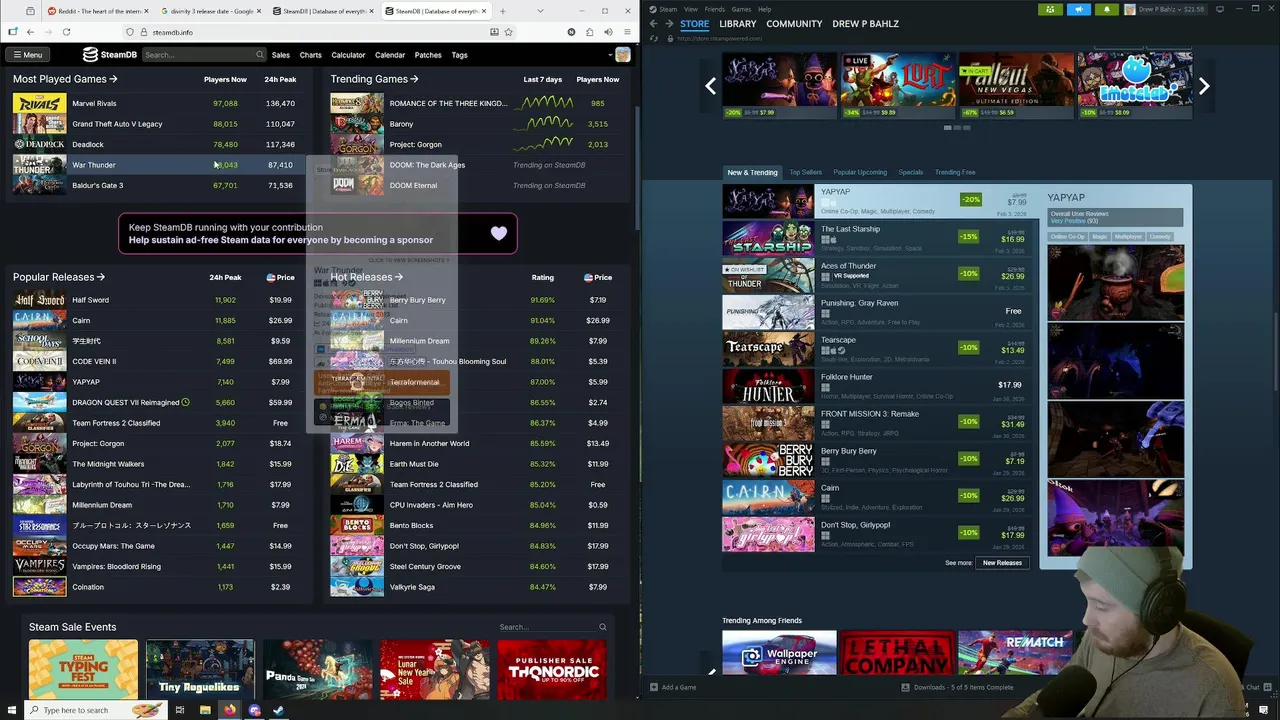Open the Games menu in Steam client
Image resolution: width=1280 pixels, height=720 pixels.
[742, 9]
